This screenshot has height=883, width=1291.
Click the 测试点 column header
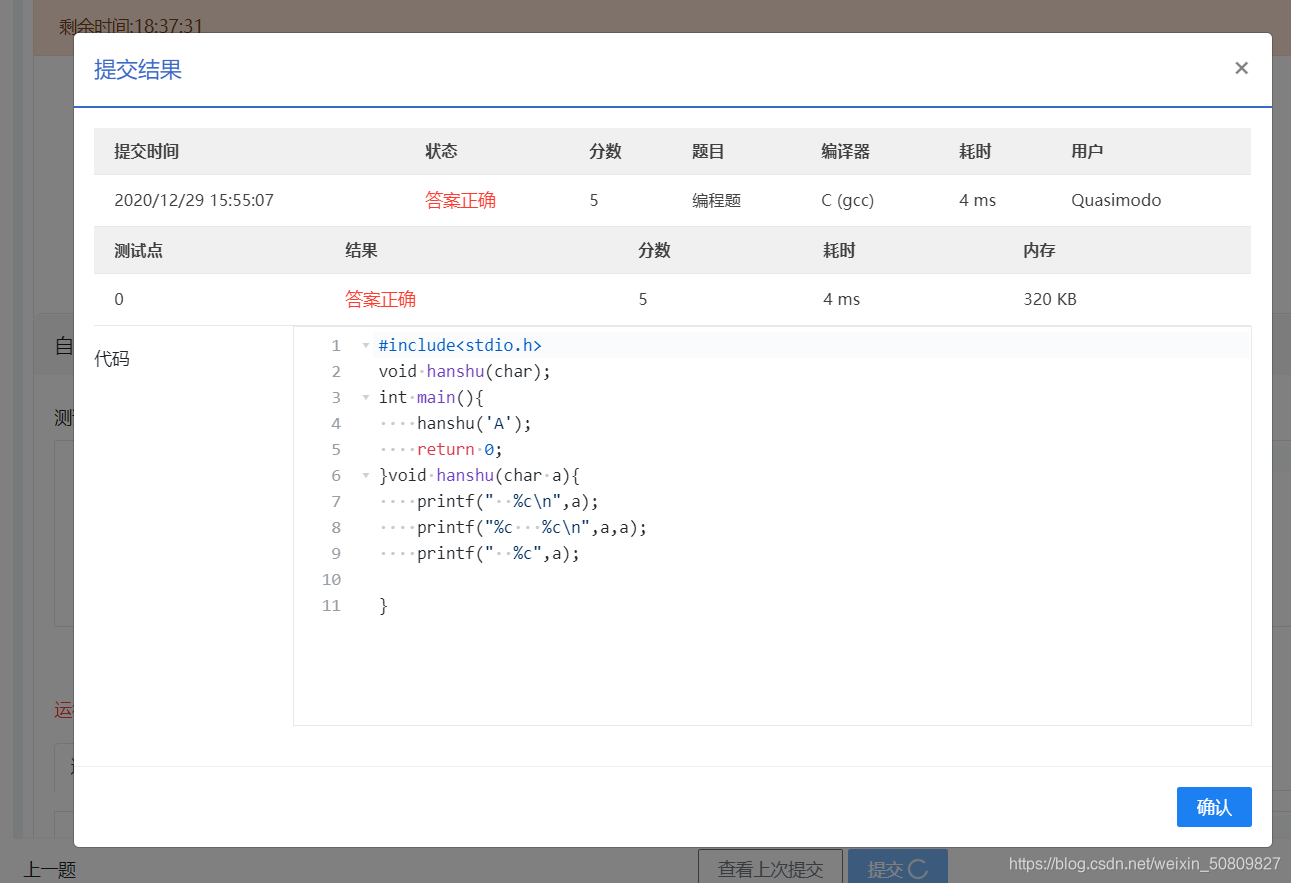coord(138,250)
